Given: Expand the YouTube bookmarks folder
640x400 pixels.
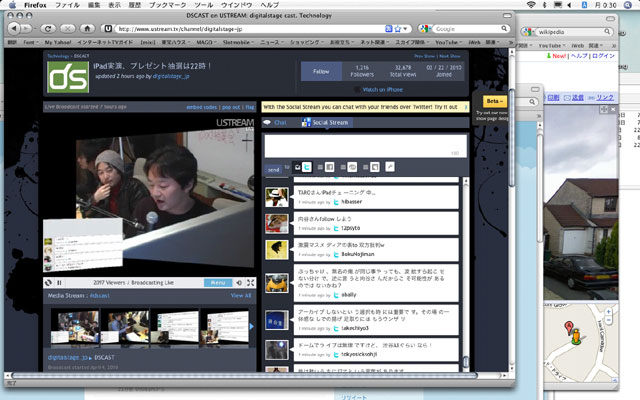Looking at the screenshot, I should (449, 42).
